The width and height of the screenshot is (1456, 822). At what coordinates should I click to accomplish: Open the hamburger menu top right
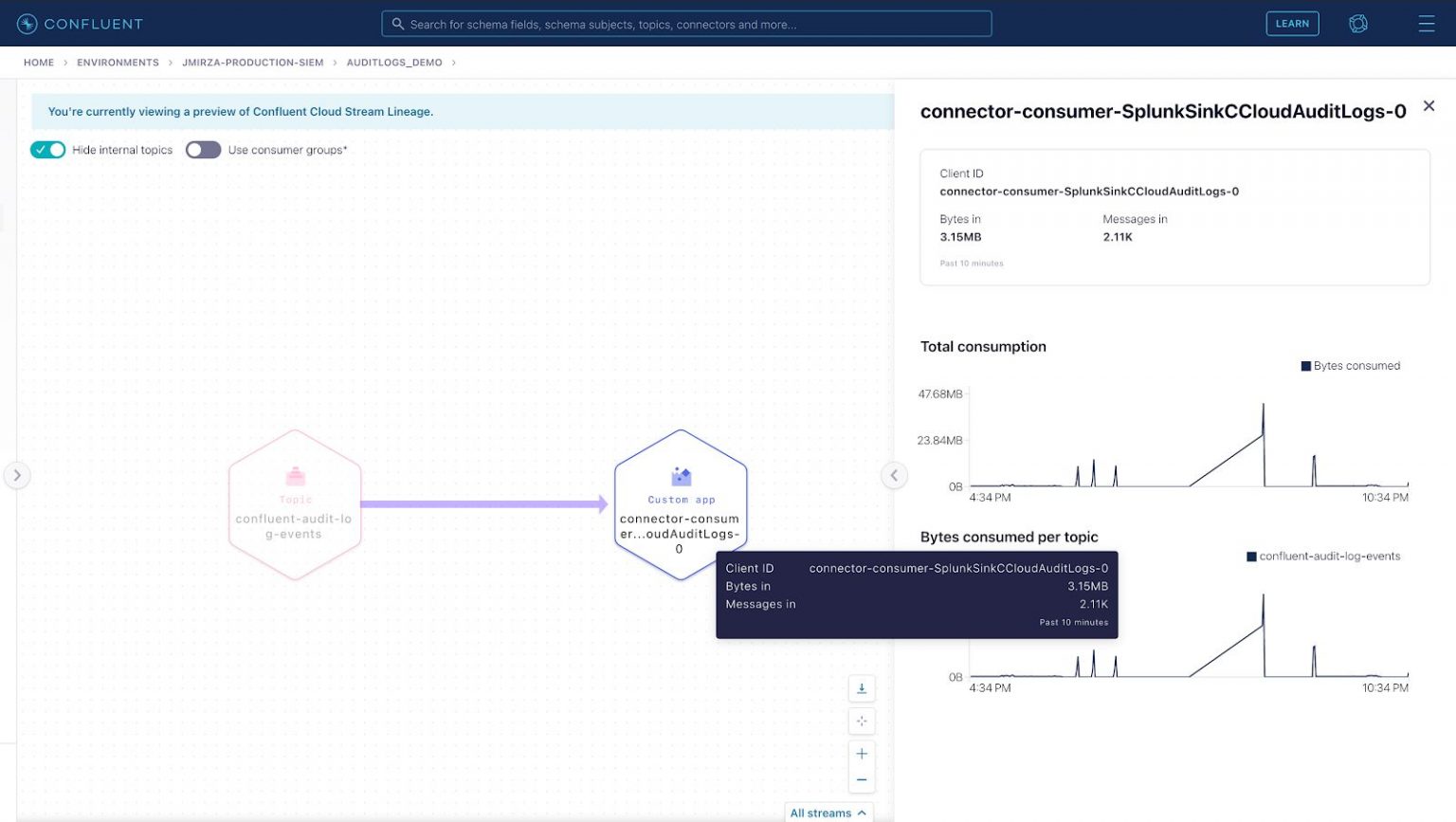[1426, 24]
